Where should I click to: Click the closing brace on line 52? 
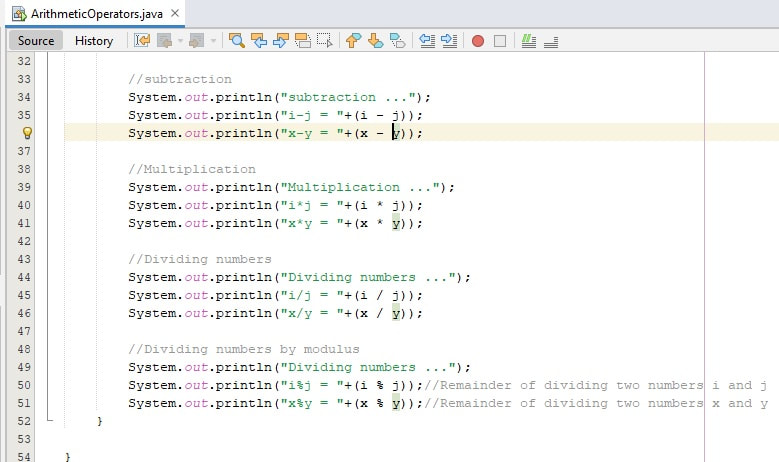(100, 421)
